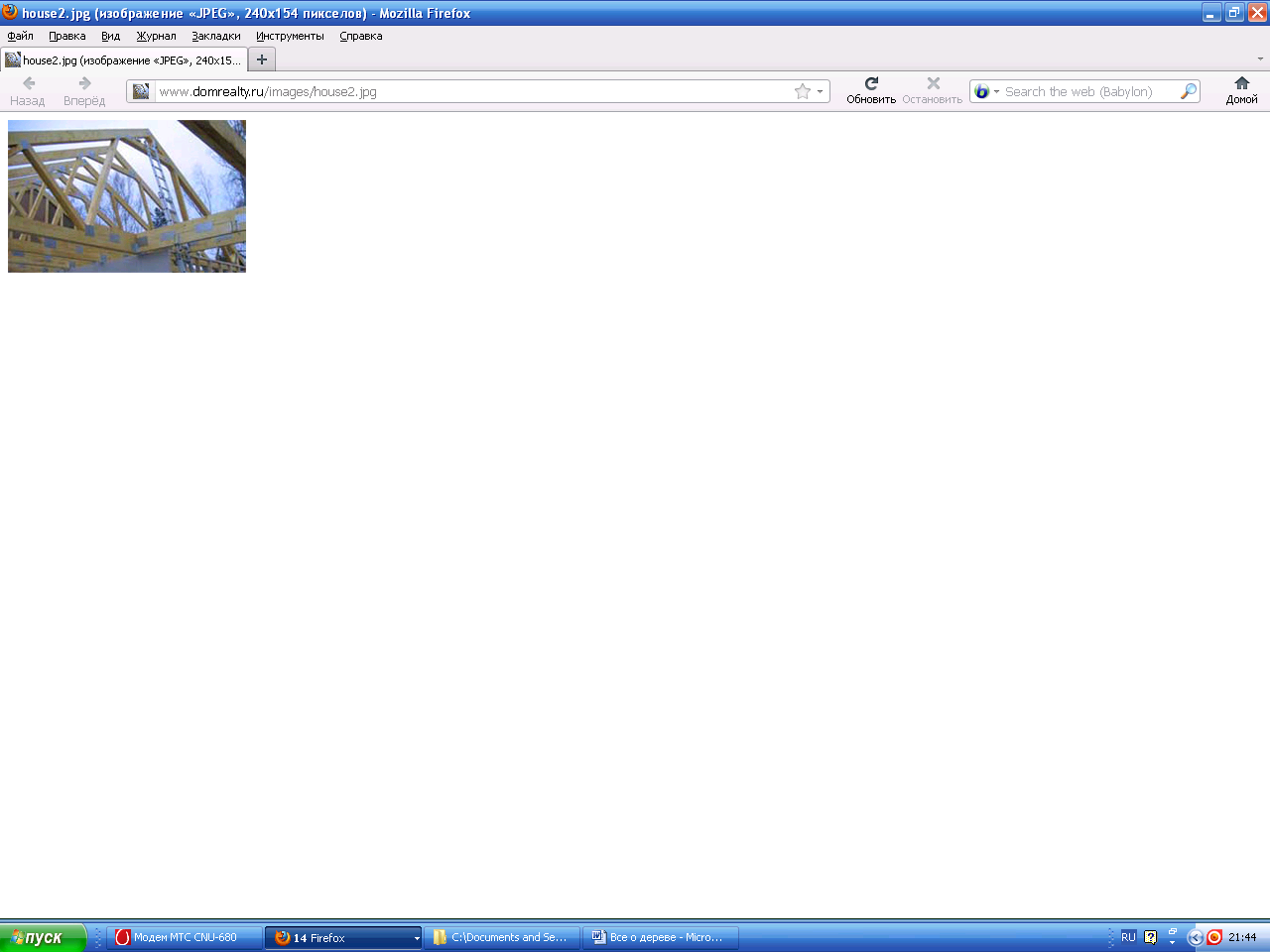The image size is (1270, 952).
Task: Click the house roof frame image
Action: pyautogui.click(x=127, y=196)
